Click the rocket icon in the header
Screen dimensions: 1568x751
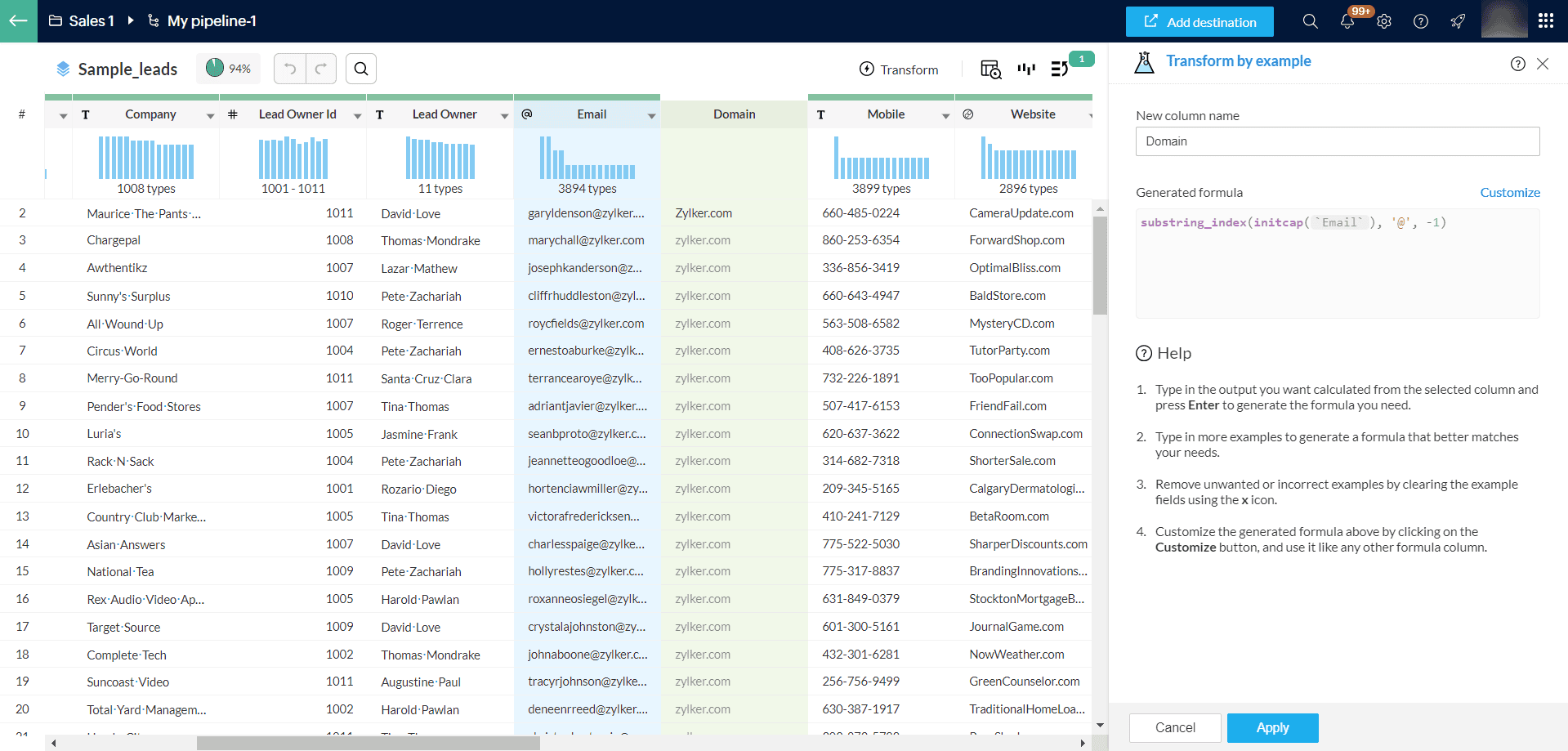pos(1458,21)
